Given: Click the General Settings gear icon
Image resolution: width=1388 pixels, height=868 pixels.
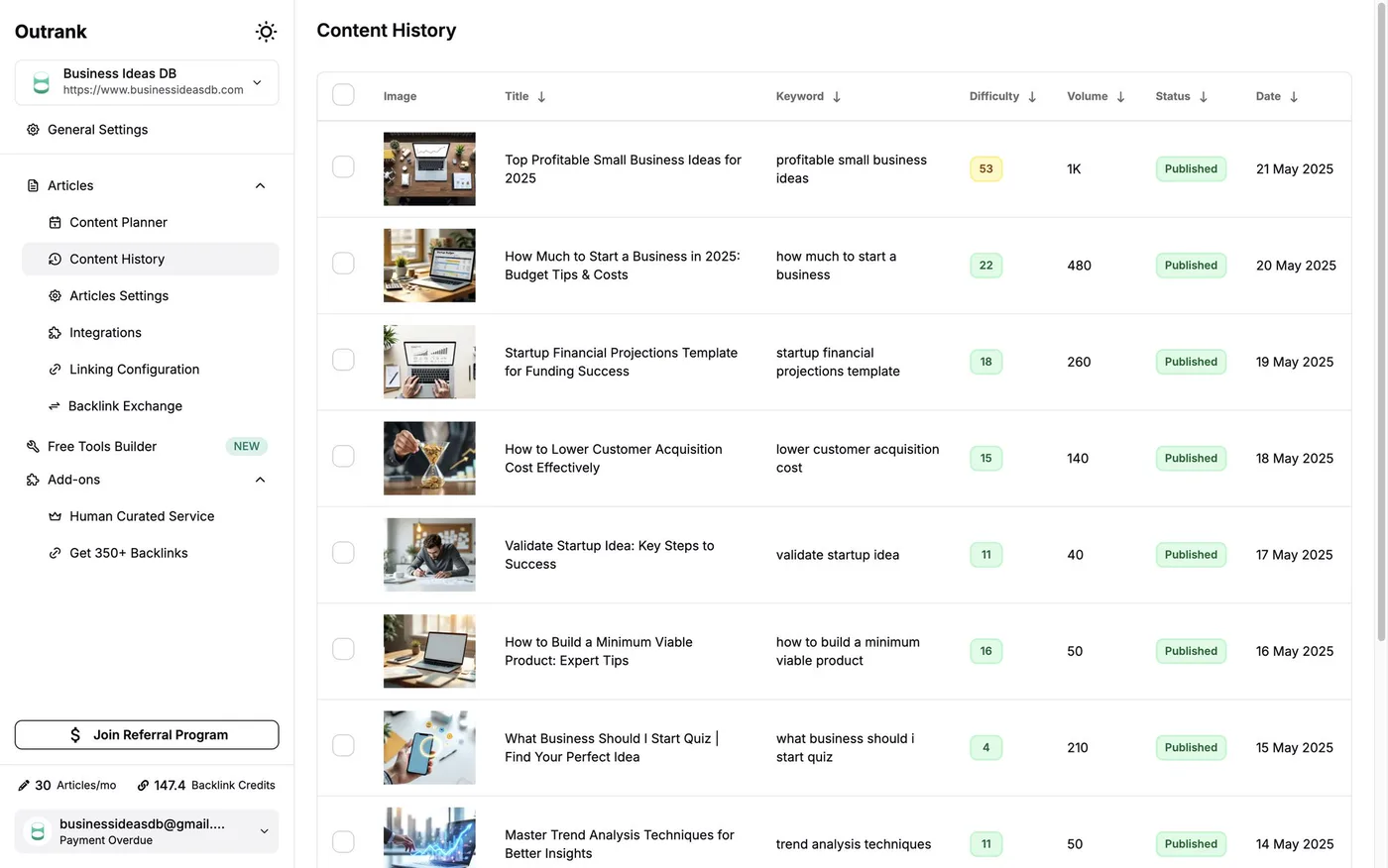Looking at the screenshot, I should click(33, 130).
